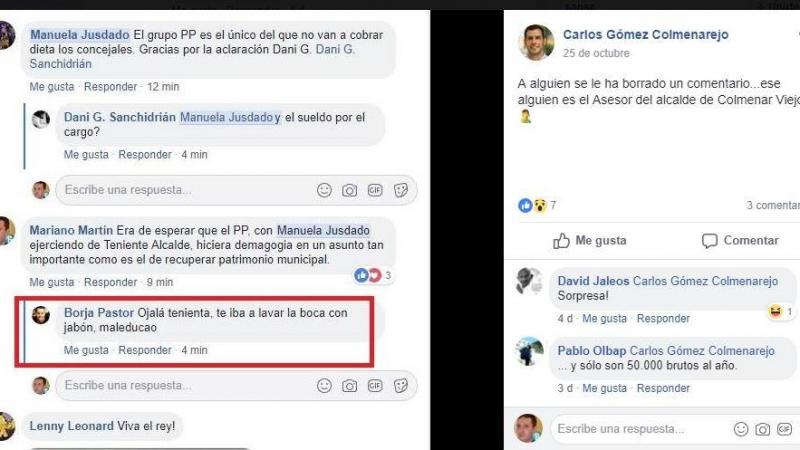
Task: Insert GIF in the first reply box
Action: tap(375, 190)
